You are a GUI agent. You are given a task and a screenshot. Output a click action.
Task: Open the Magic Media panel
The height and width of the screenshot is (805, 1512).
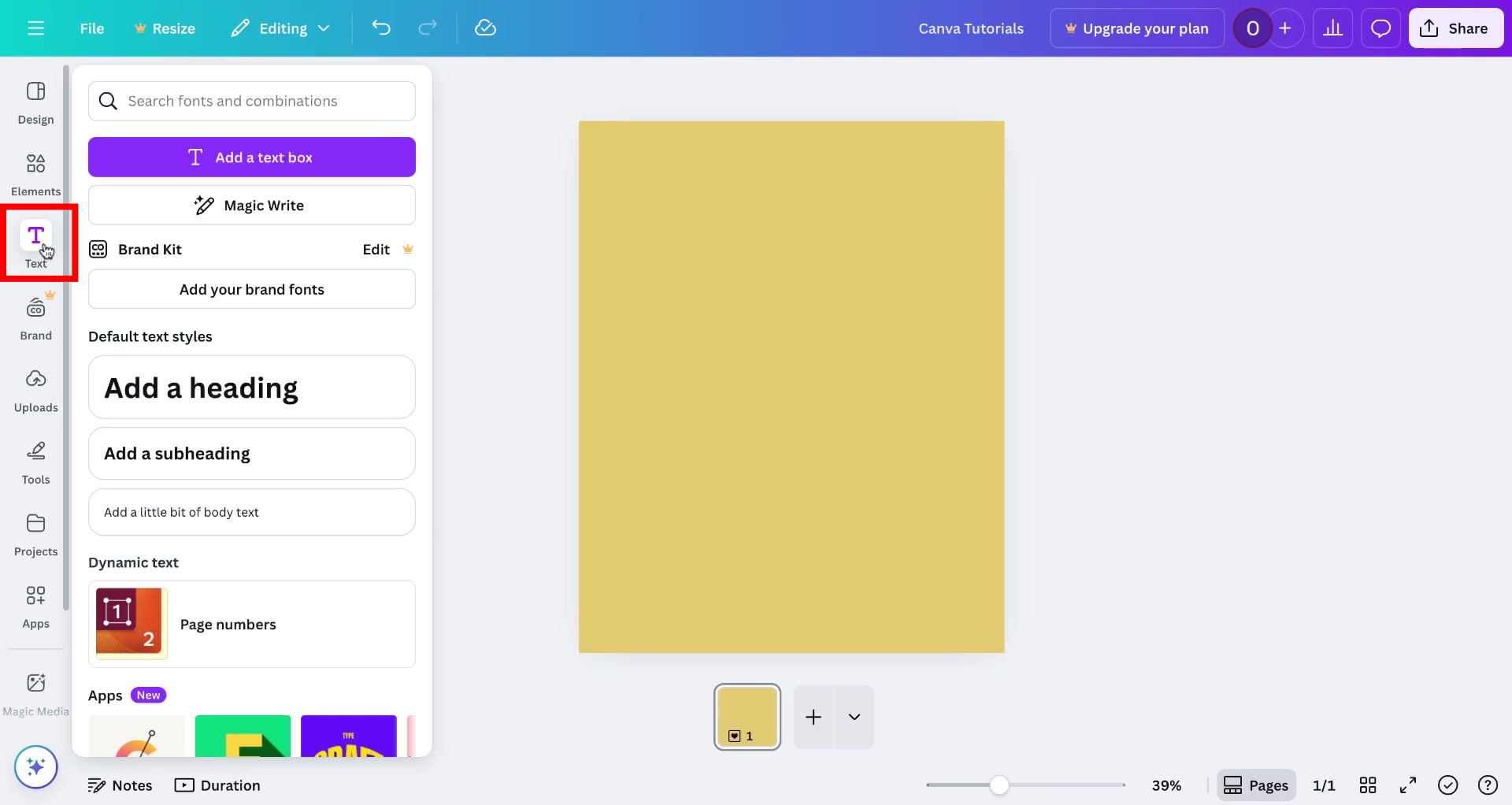35,691
